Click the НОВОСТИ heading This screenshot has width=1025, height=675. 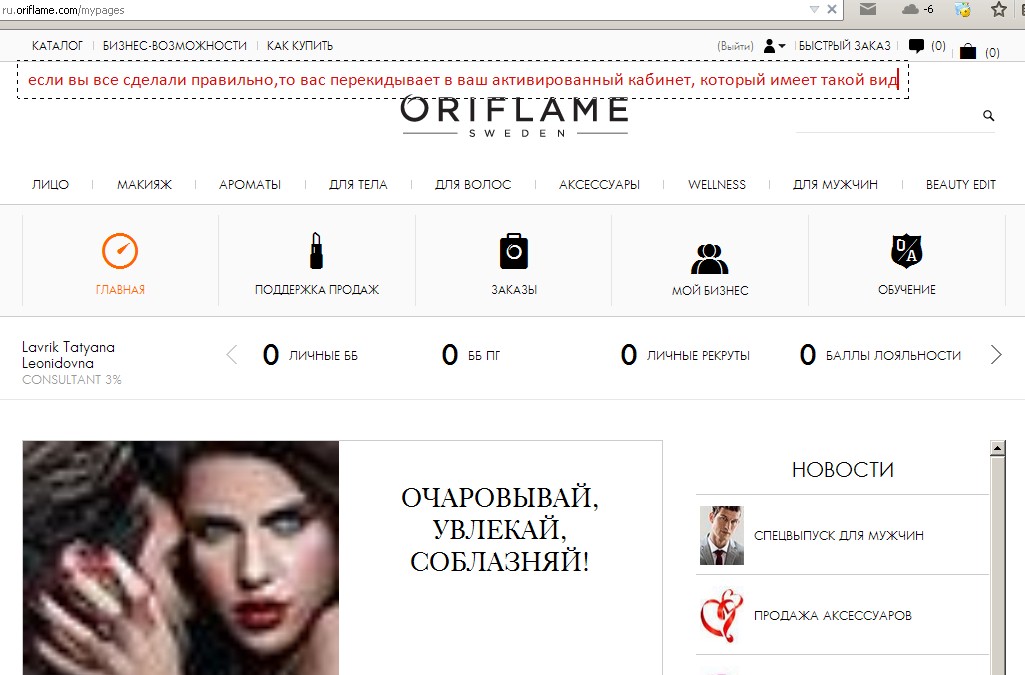(x=843, y=469)
